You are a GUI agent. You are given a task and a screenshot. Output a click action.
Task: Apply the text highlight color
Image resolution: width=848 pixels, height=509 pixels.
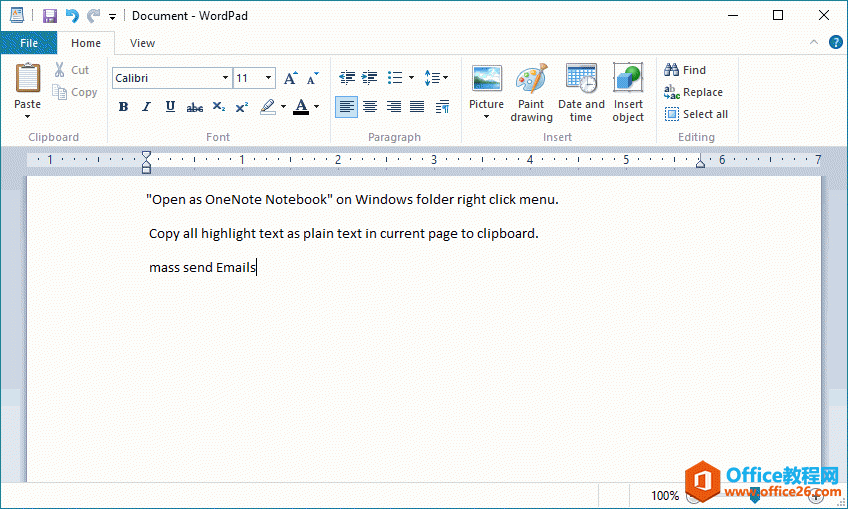coord(268,107)
